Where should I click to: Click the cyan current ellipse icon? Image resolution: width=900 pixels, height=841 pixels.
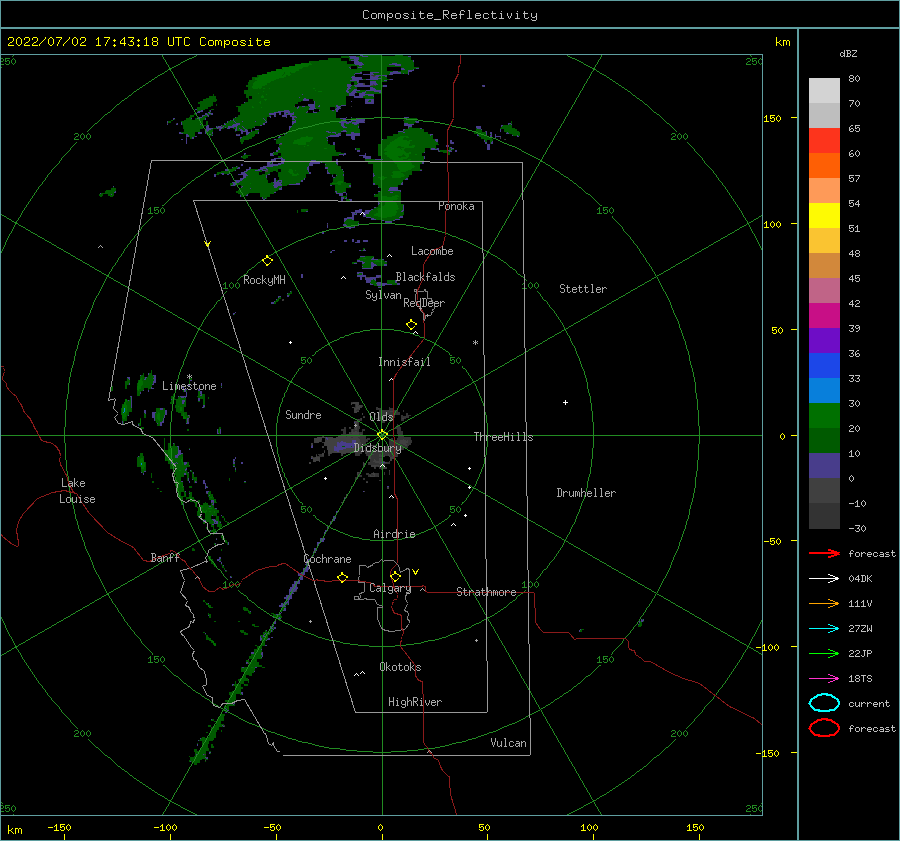coord(824,703)
